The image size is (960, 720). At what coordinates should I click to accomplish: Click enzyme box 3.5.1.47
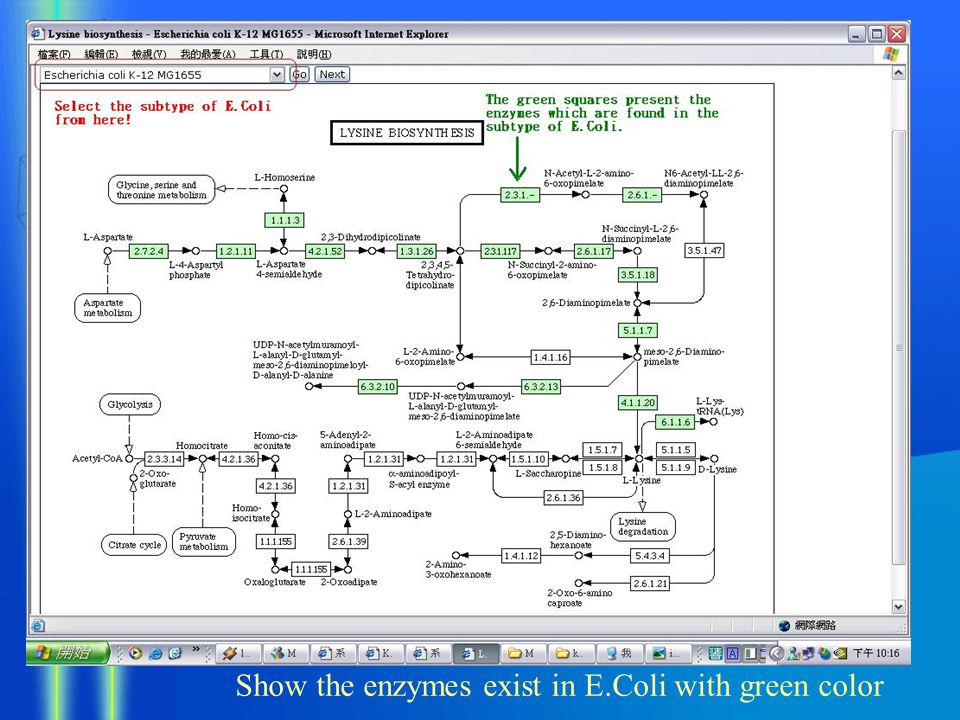704,250
